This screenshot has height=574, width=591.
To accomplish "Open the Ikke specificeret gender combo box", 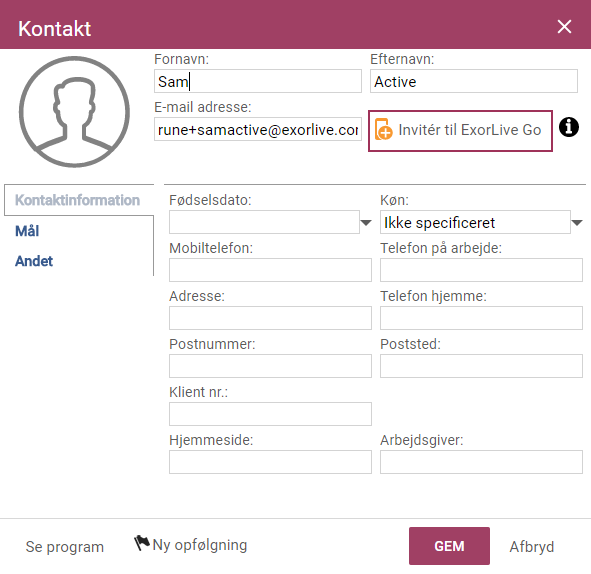I will (x=475, y=222).
